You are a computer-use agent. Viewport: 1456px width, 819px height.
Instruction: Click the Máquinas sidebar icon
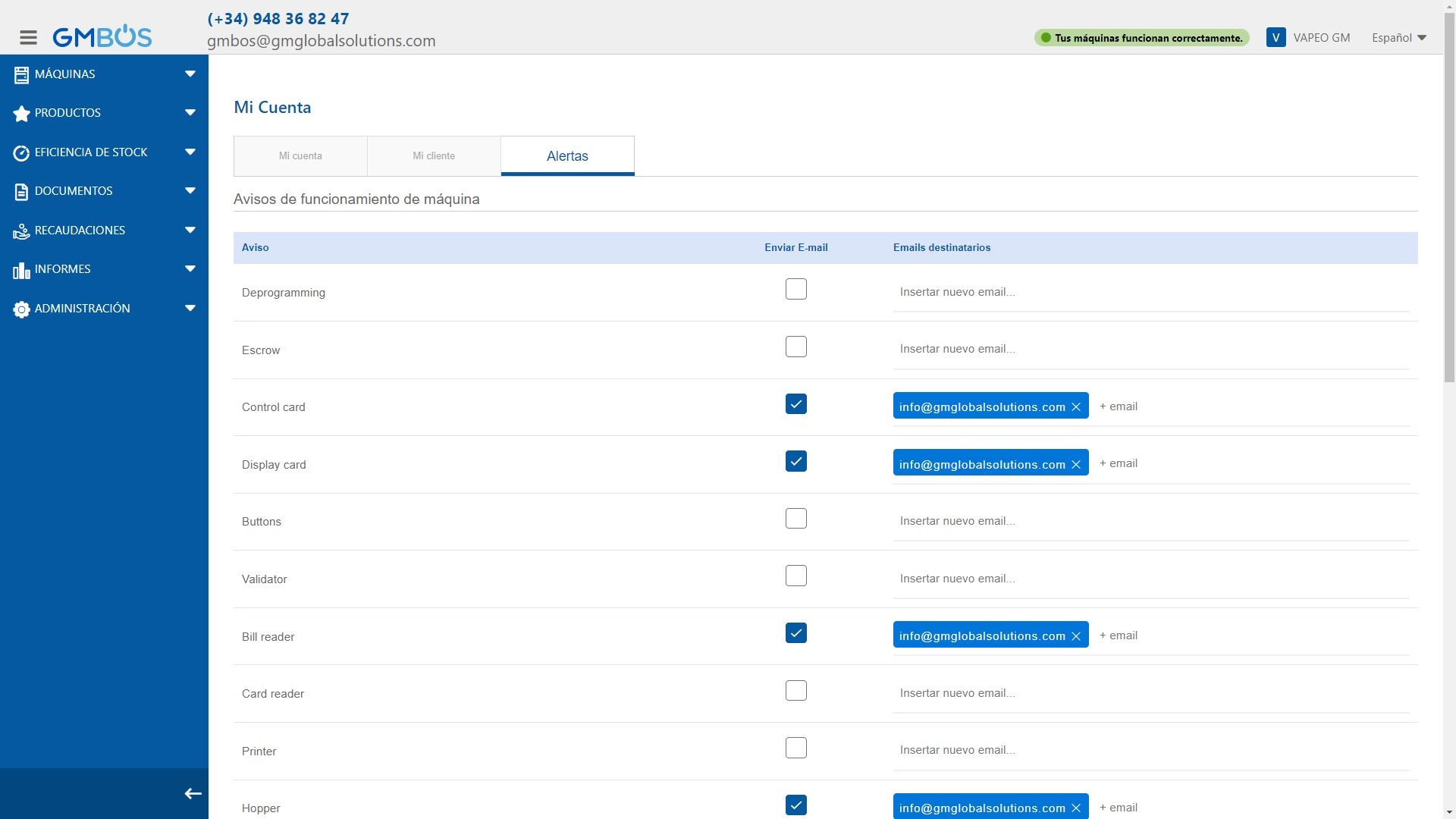coord(21,74)
